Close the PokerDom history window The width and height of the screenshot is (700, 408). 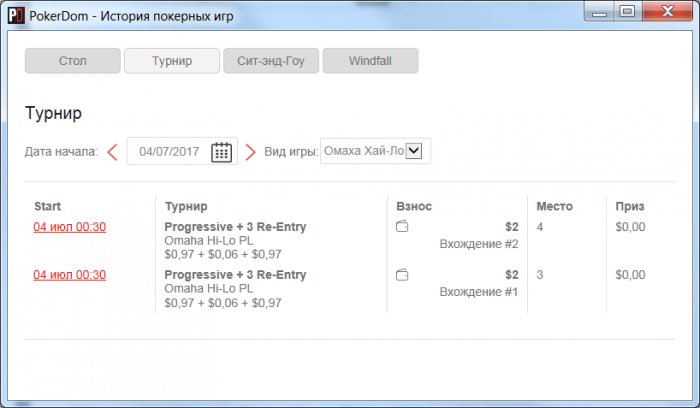click(x=667, y=11)
